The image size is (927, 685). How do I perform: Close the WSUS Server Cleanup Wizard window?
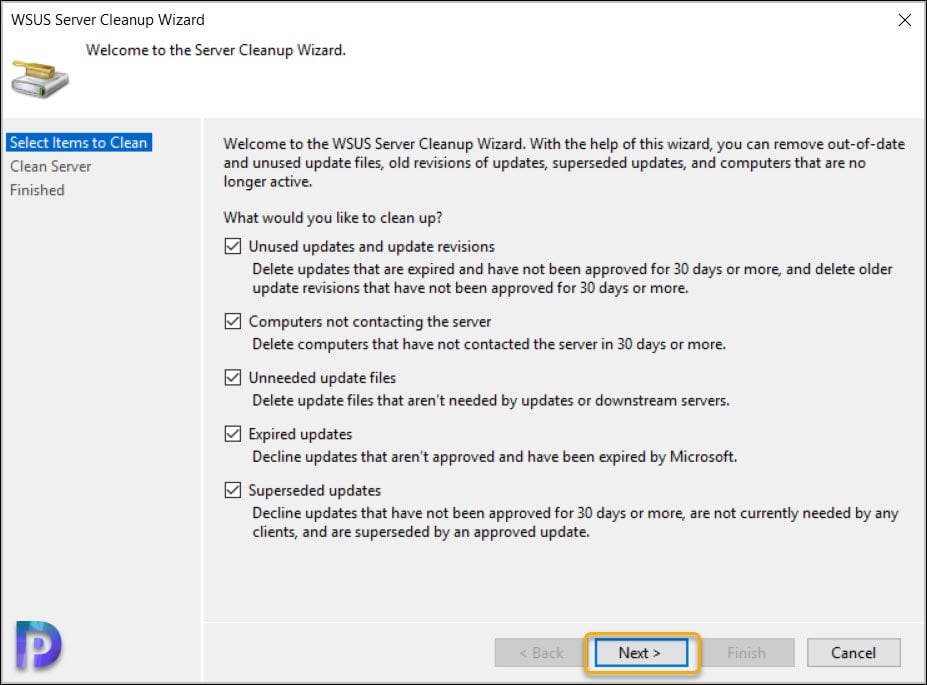(904, 20)
